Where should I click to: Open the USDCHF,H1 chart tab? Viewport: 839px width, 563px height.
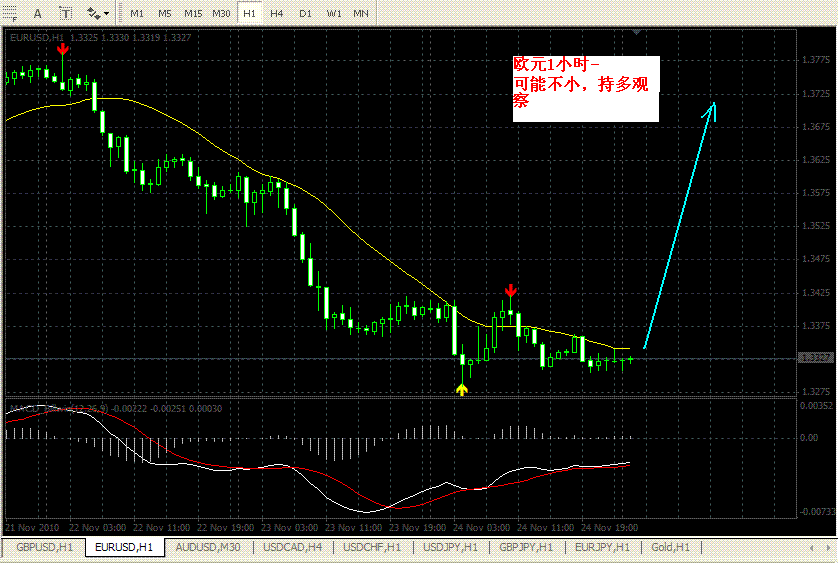coord(372,547)
